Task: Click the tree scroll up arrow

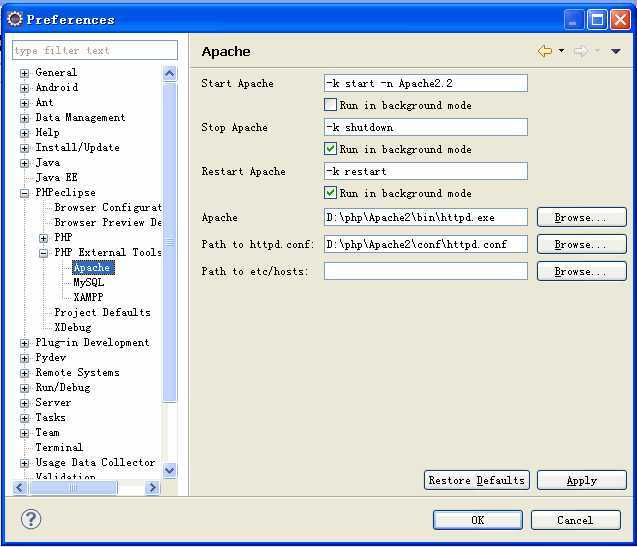Action: point(169,74)
